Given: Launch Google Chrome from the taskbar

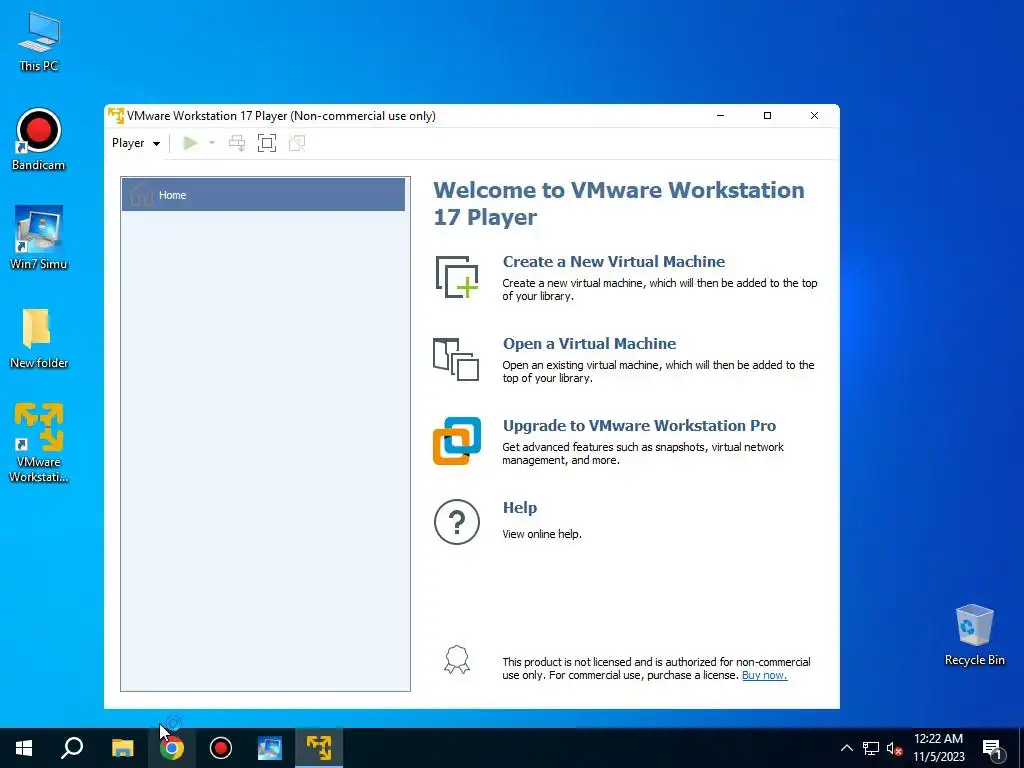Looking at the screenshot, I should tap(172, 748).
